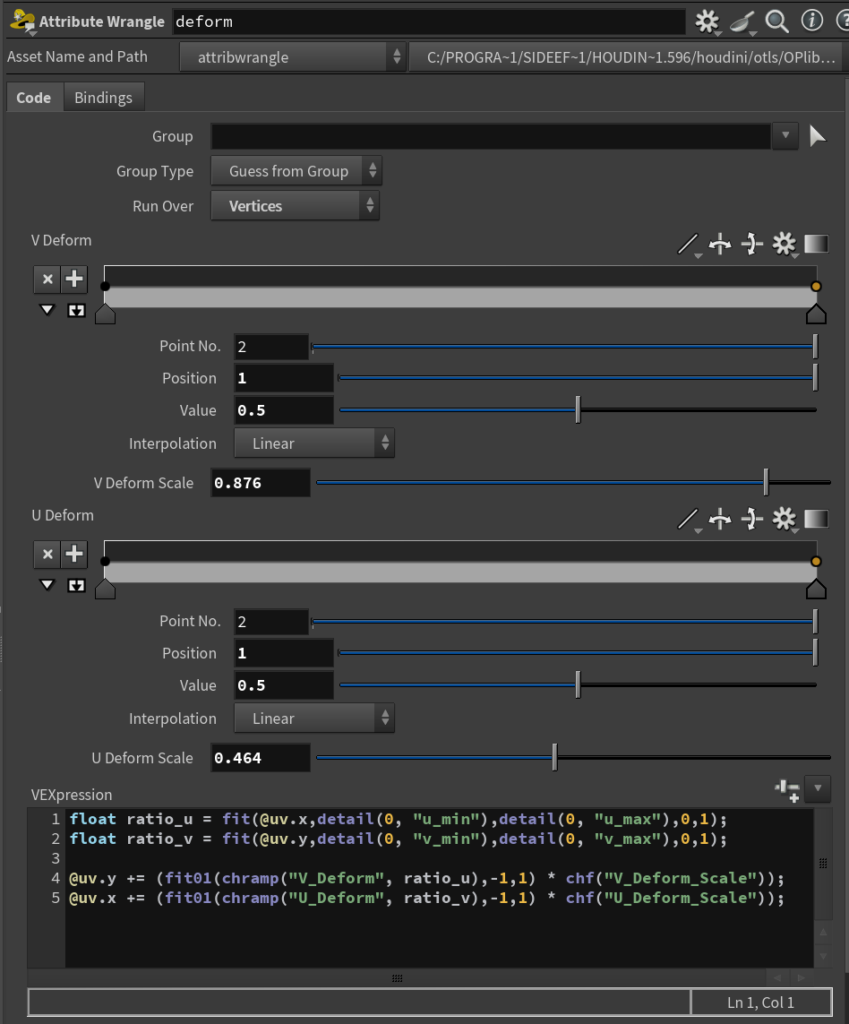Click VEXpression create spare parameters icon
The image size is (849, 1024).
point(787,790)
